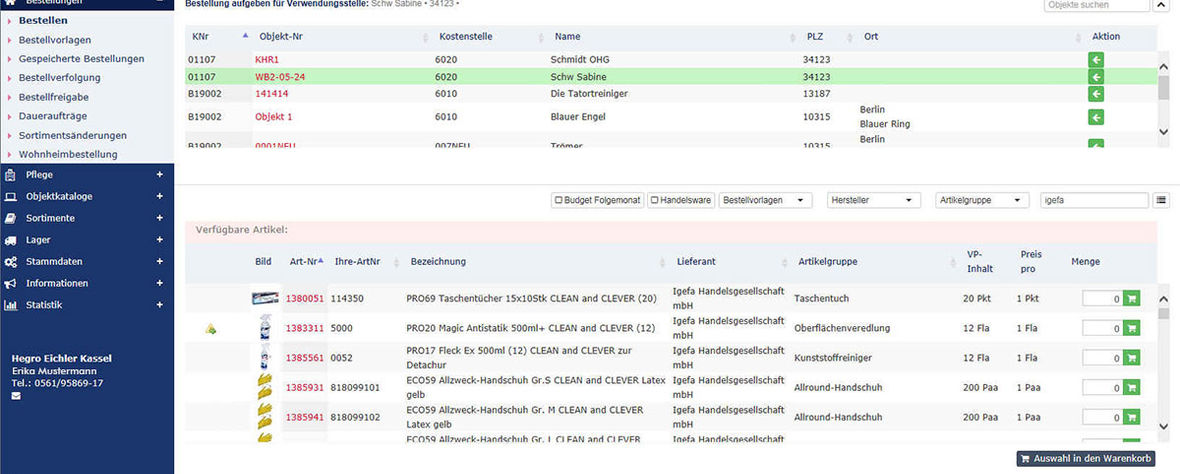The height and width of the screenshot is (474, 1180).
Task: Sort articles by Art-Nr column
Action: (306, 262)
